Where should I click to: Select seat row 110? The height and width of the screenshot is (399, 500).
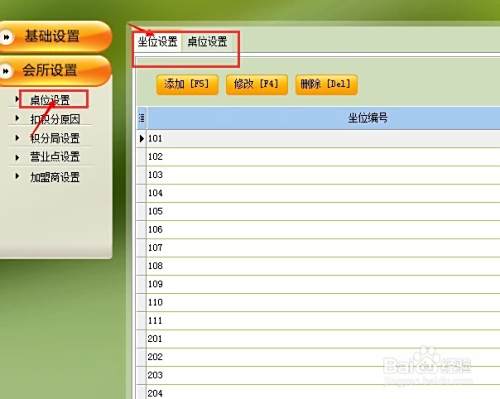318,303
